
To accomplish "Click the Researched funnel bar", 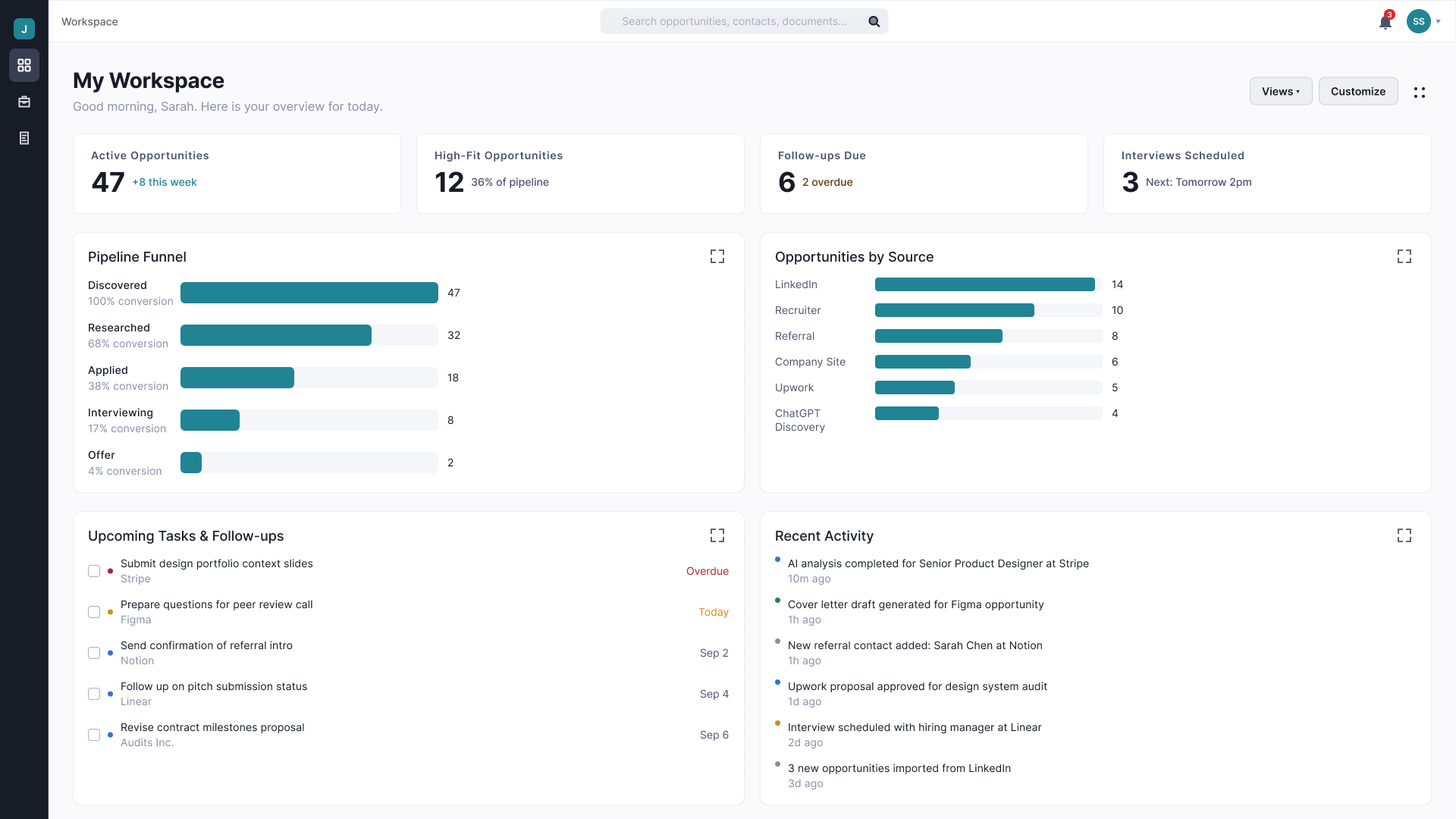I will 276,335.
